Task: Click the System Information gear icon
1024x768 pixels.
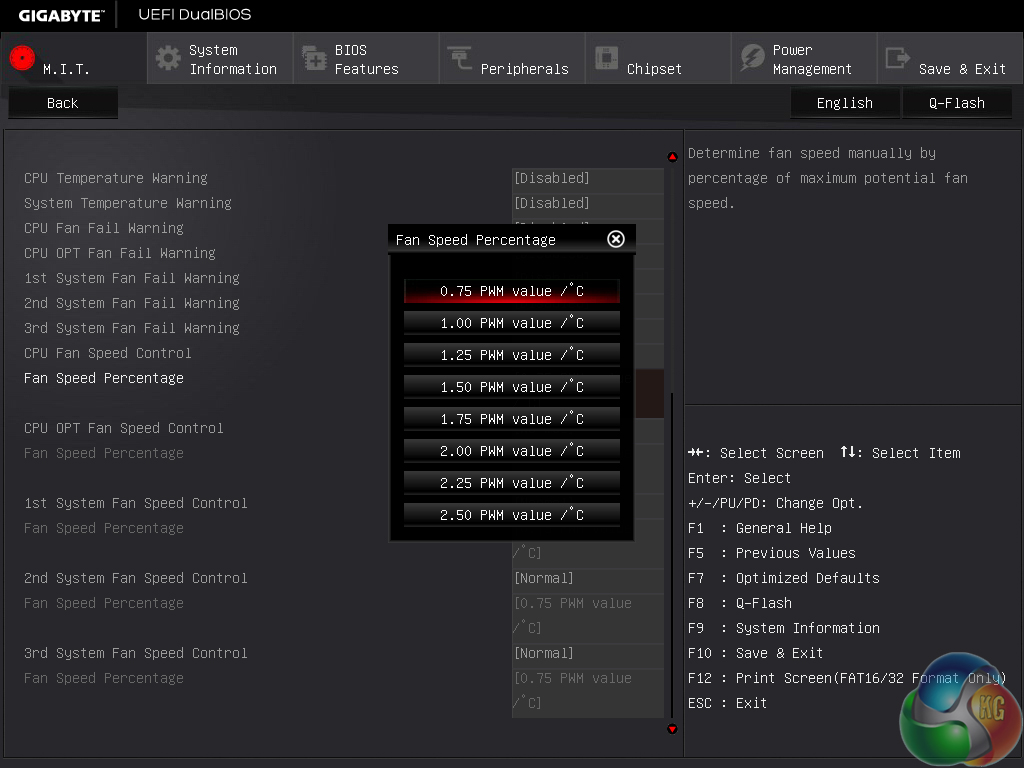Action: (168, 58)
